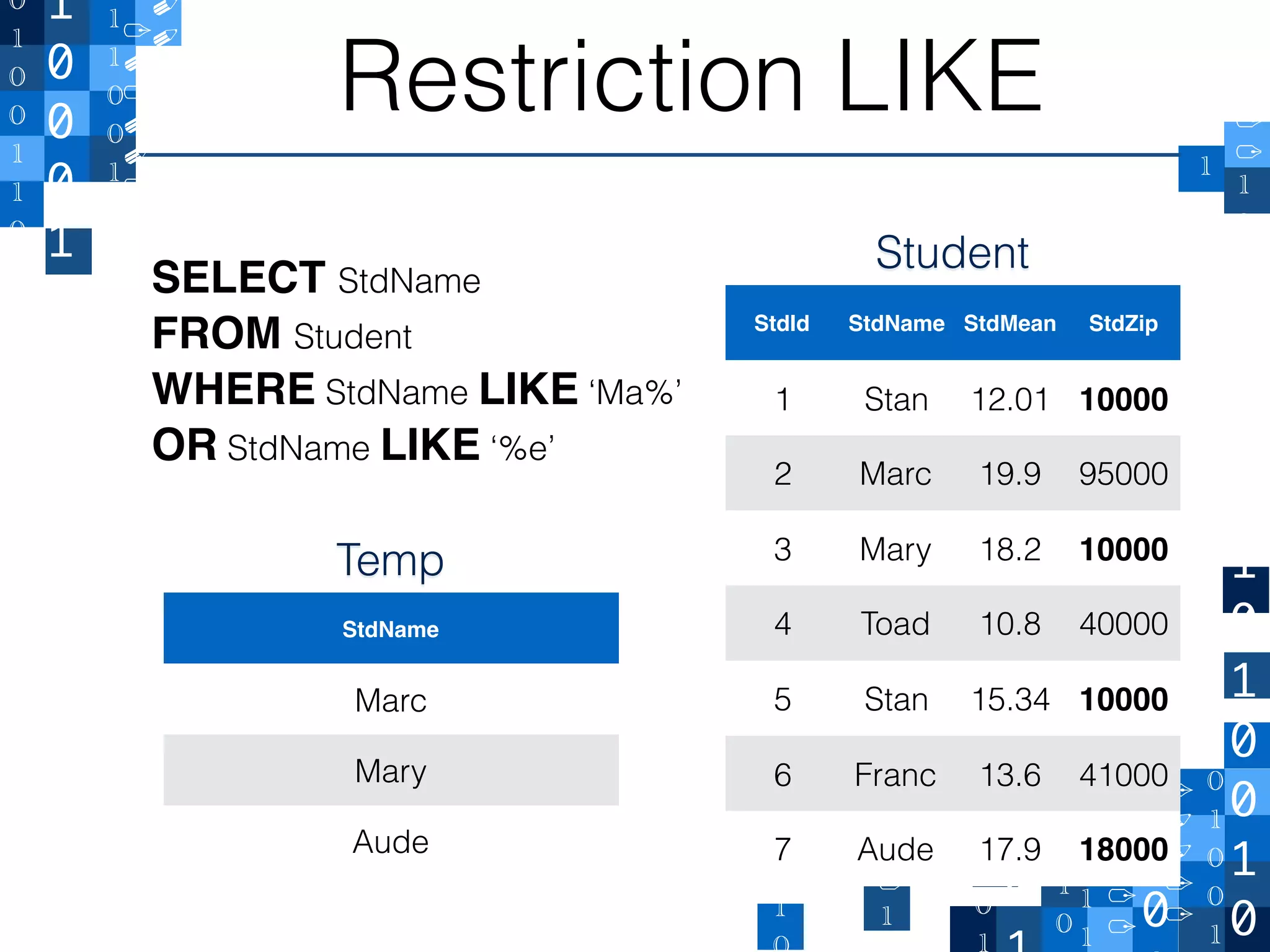
Task: Click the '%e' pattern string
Action: [522, 447]
